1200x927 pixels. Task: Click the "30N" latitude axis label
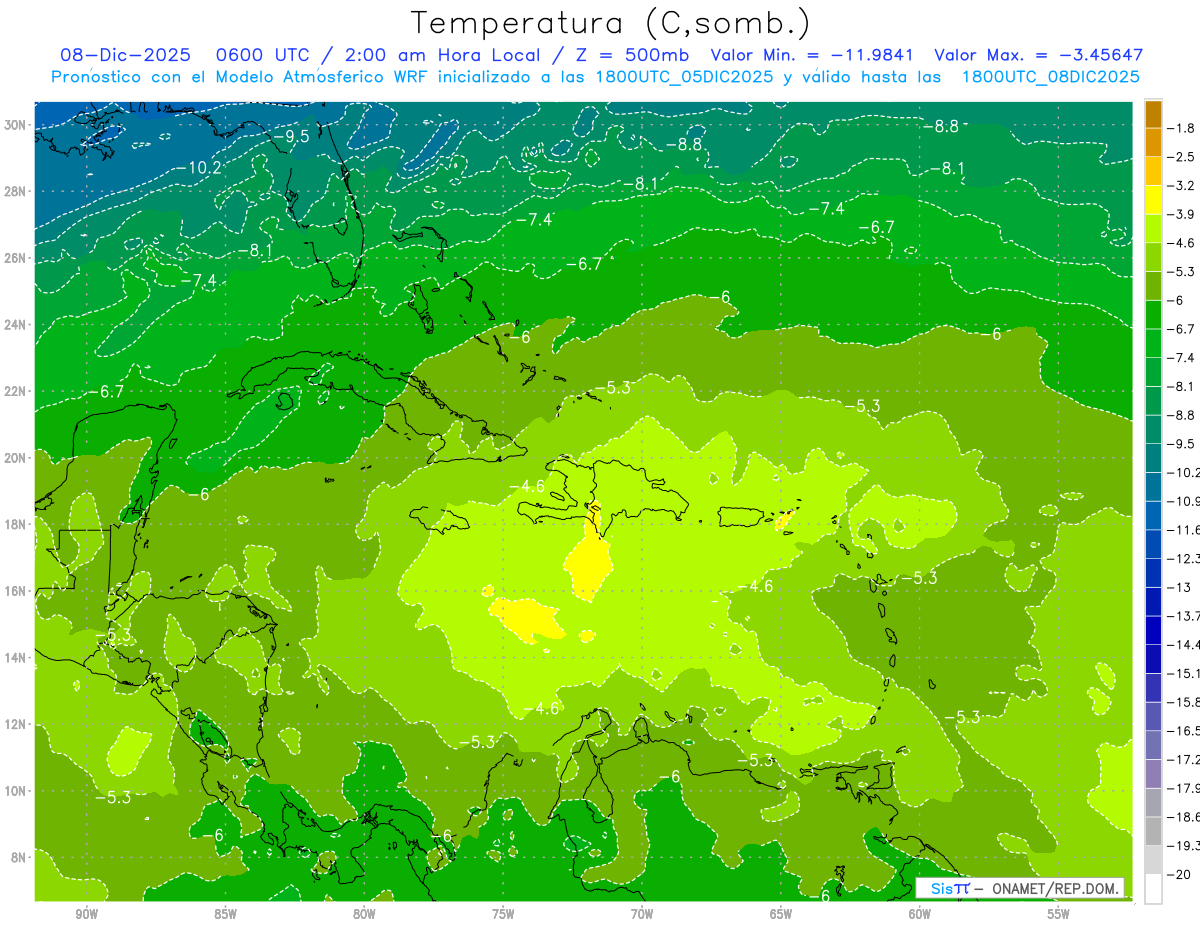(17, 124)
